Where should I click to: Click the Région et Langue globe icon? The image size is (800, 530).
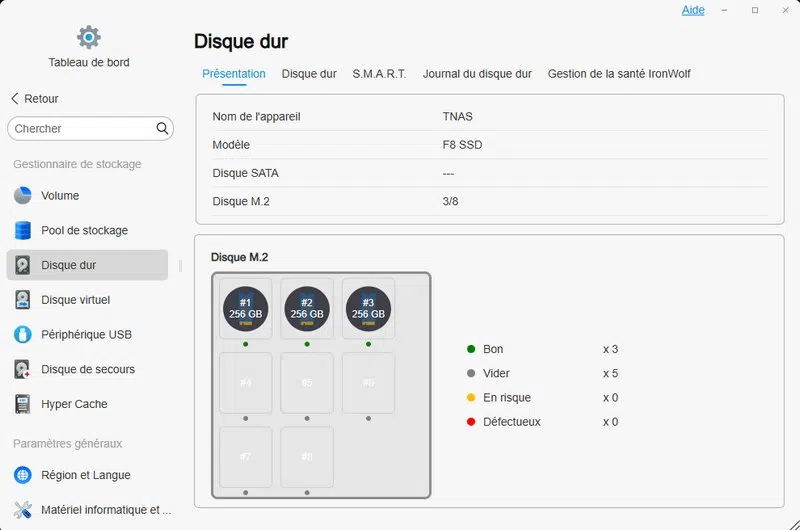tap(22, 475)
